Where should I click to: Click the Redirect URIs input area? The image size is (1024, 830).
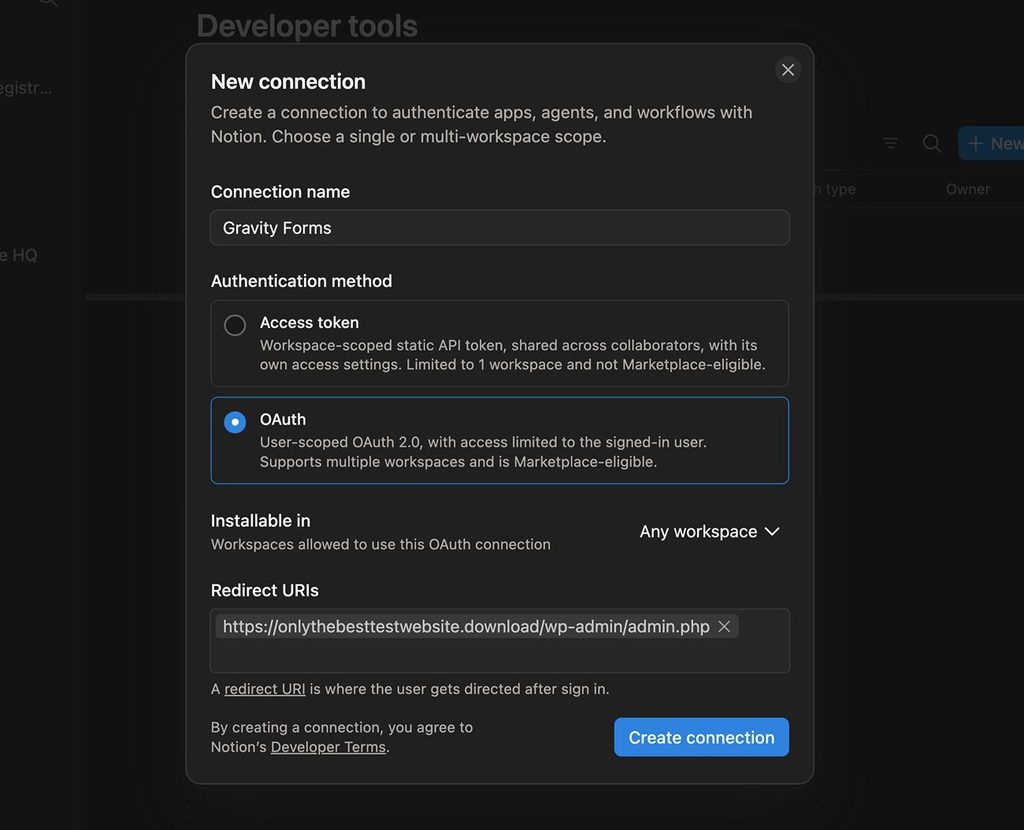pos(500,641)
